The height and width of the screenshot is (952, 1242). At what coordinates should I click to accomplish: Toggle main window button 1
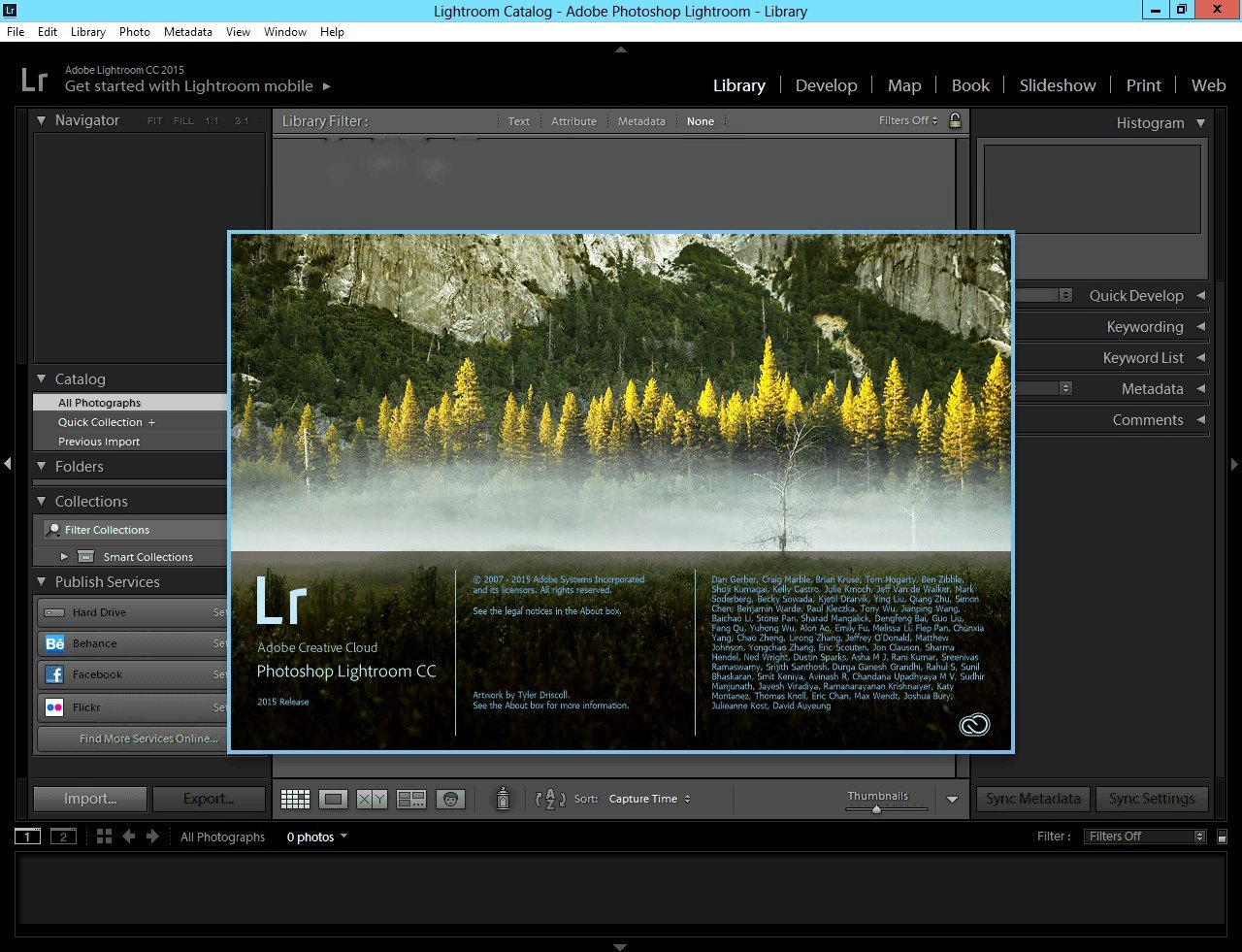[x=27, y=837]
